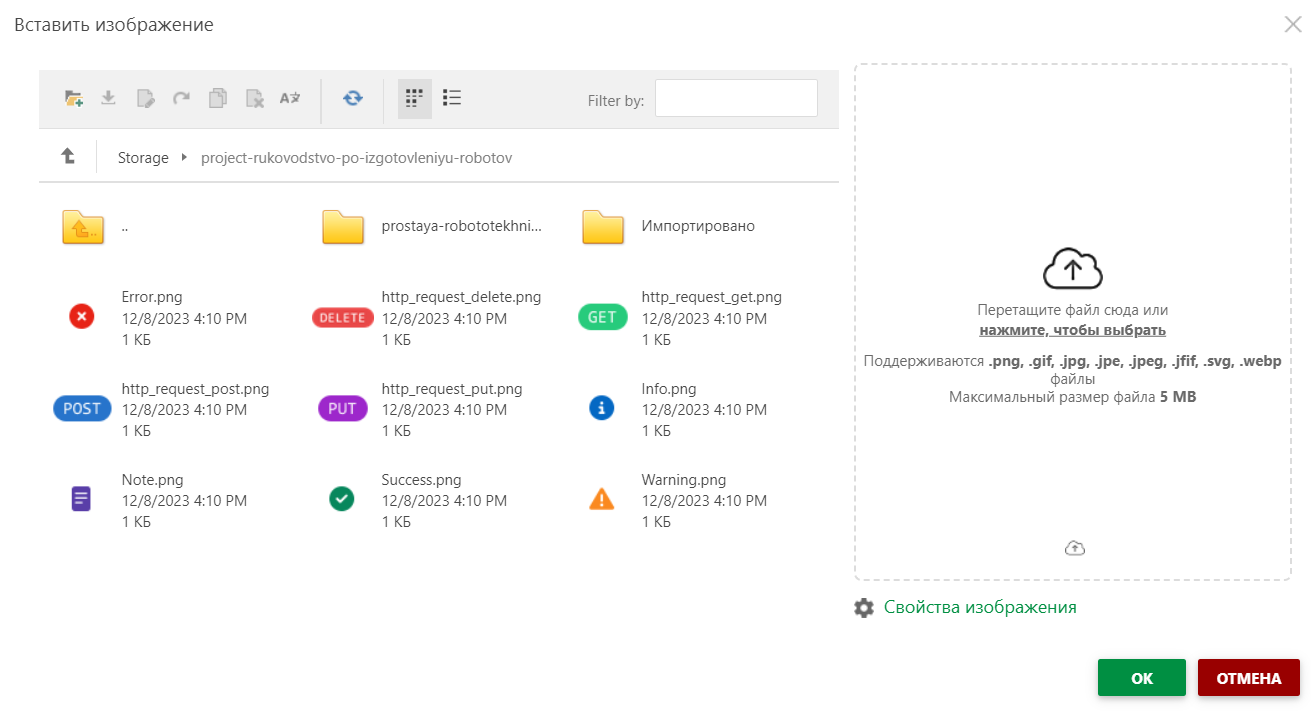Click the 'нажмите, чтобы выбрать' upload link

[1072, 330]
